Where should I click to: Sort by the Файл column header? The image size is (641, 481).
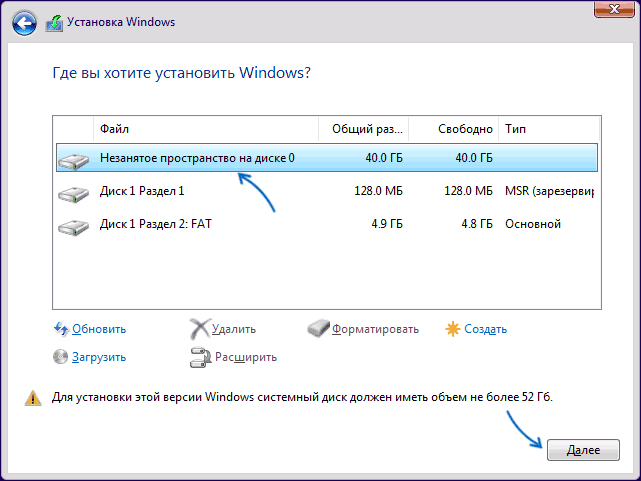tap(206, 129)
